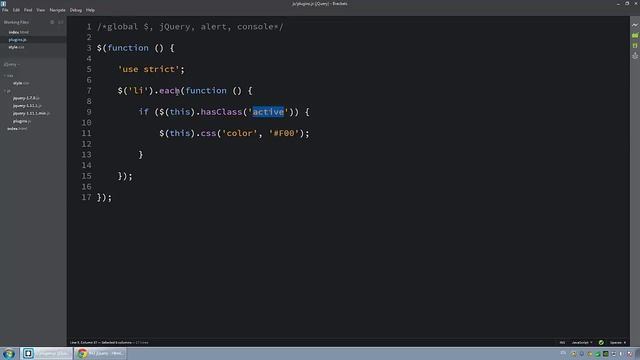Viewport: 640px width, 360px height.
Task: Click INS insert mode indicator
Action: click(x=562, y=342)
